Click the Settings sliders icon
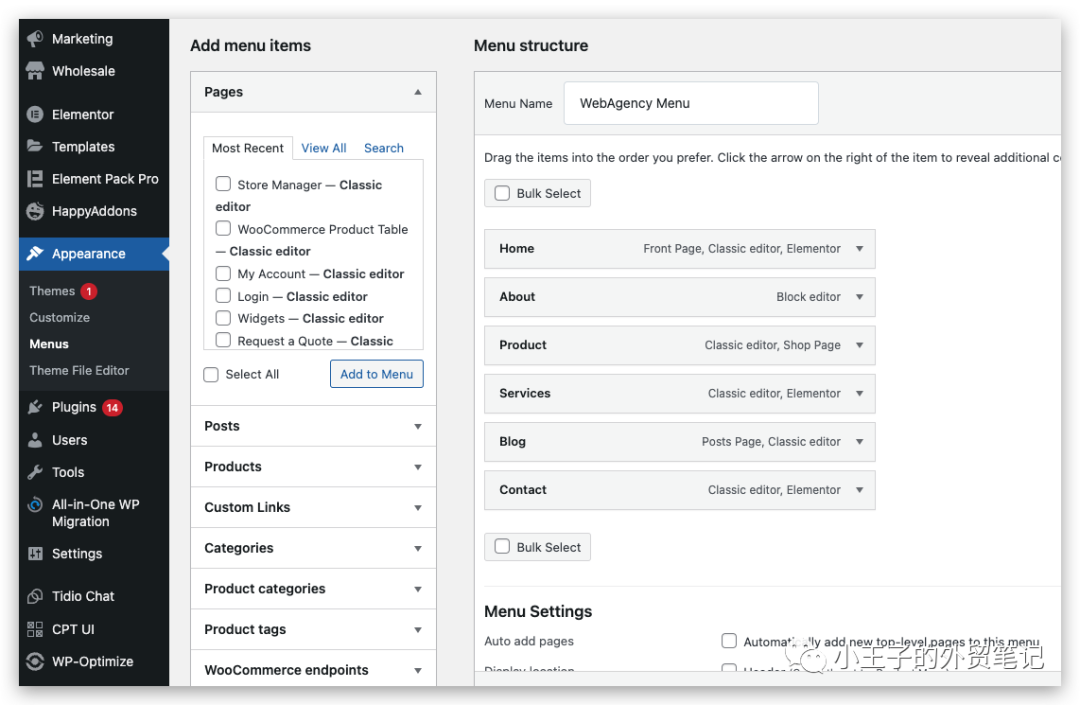 [x=35, y=554]
